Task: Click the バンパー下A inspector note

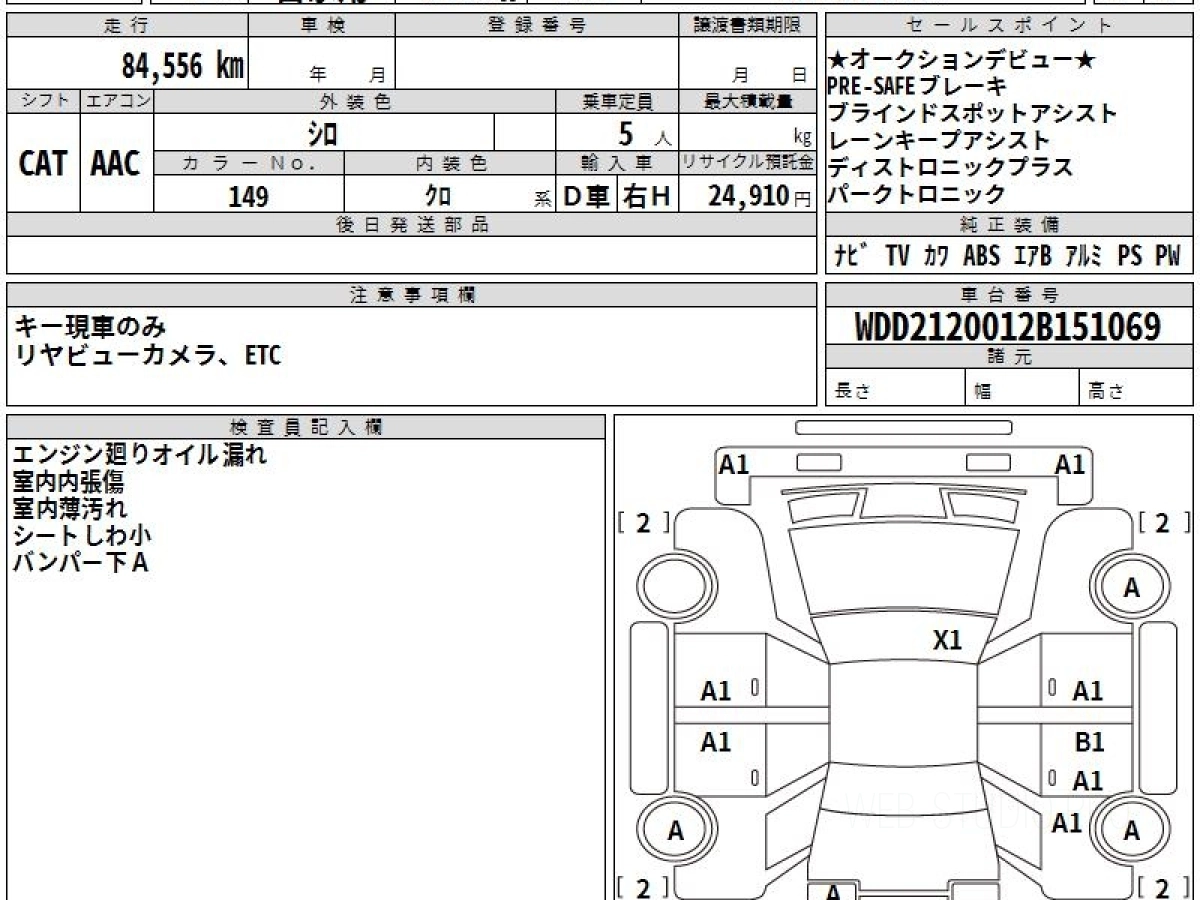Action: pyautogui.click(x=80, y=562)
